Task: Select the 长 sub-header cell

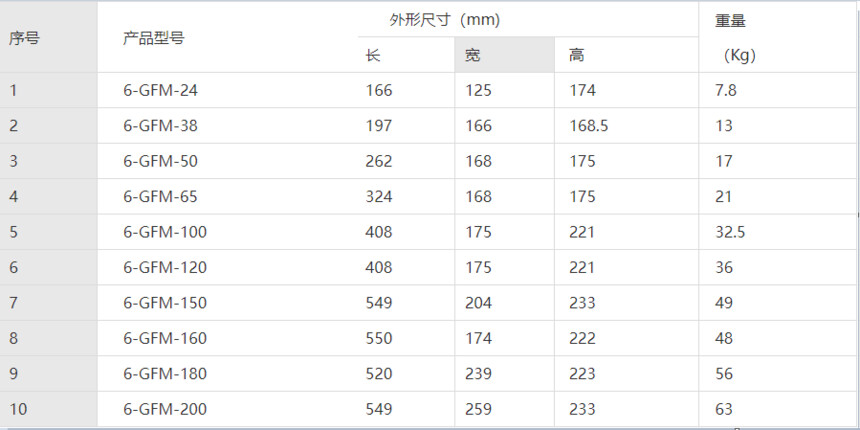Action: click(x=374, y=56)
